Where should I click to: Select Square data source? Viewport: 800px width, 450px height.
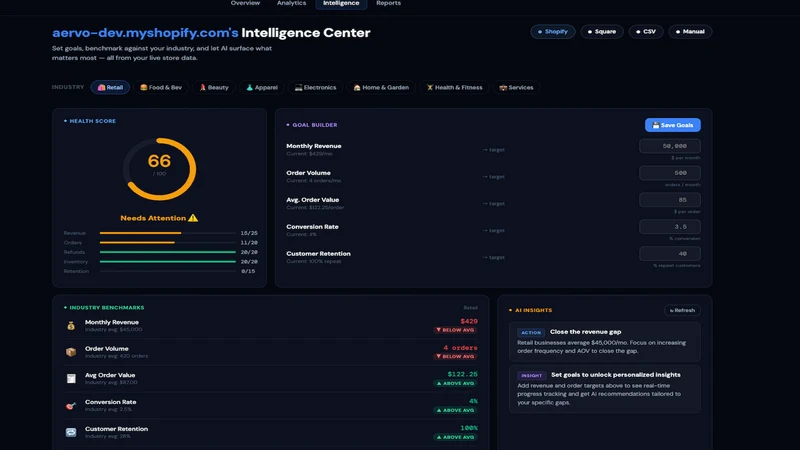tap(602, 32)
